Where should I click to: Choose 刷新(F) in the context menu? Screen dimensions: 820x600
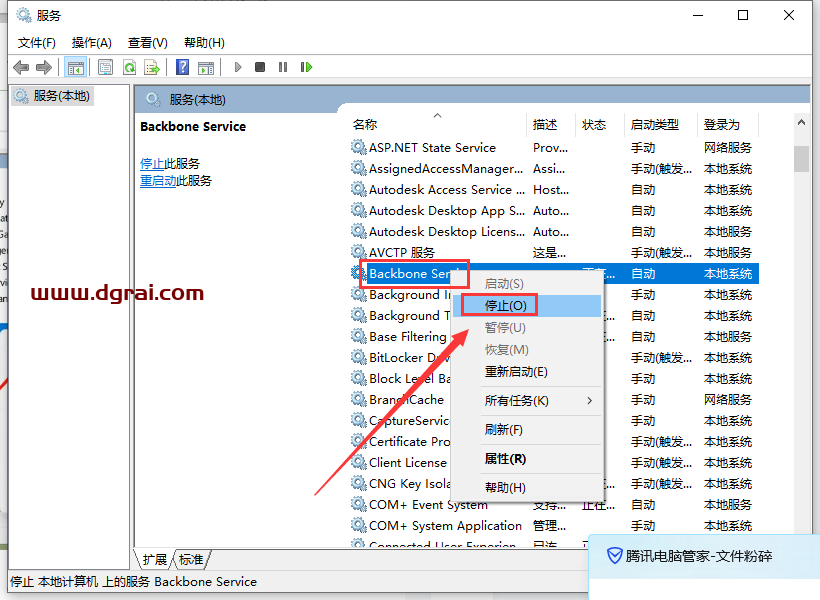coord(527,430)
